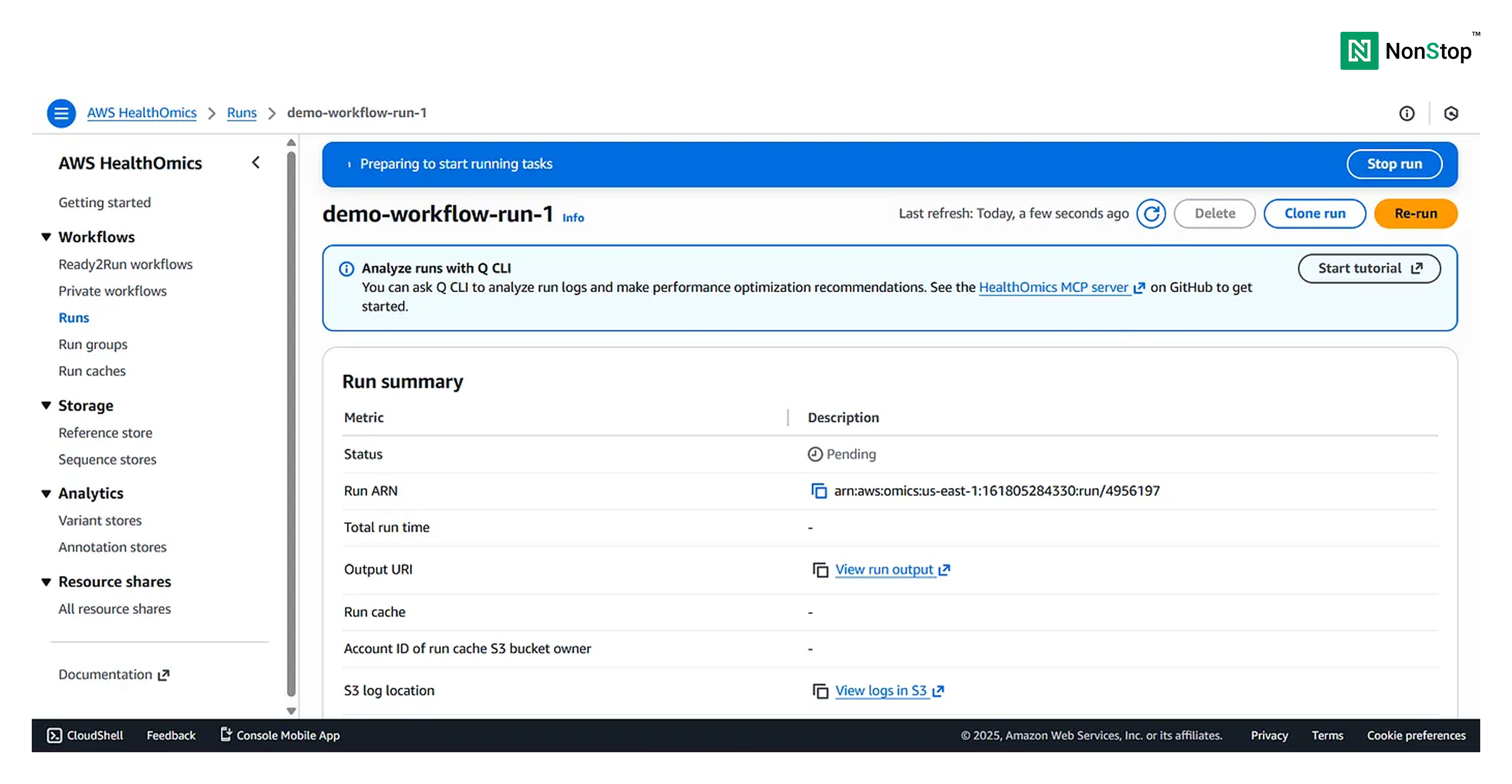This screenshot has width=1512, height=784.
Task: Open the HealthOmics MCP server link
Action: pos(1054,287)
